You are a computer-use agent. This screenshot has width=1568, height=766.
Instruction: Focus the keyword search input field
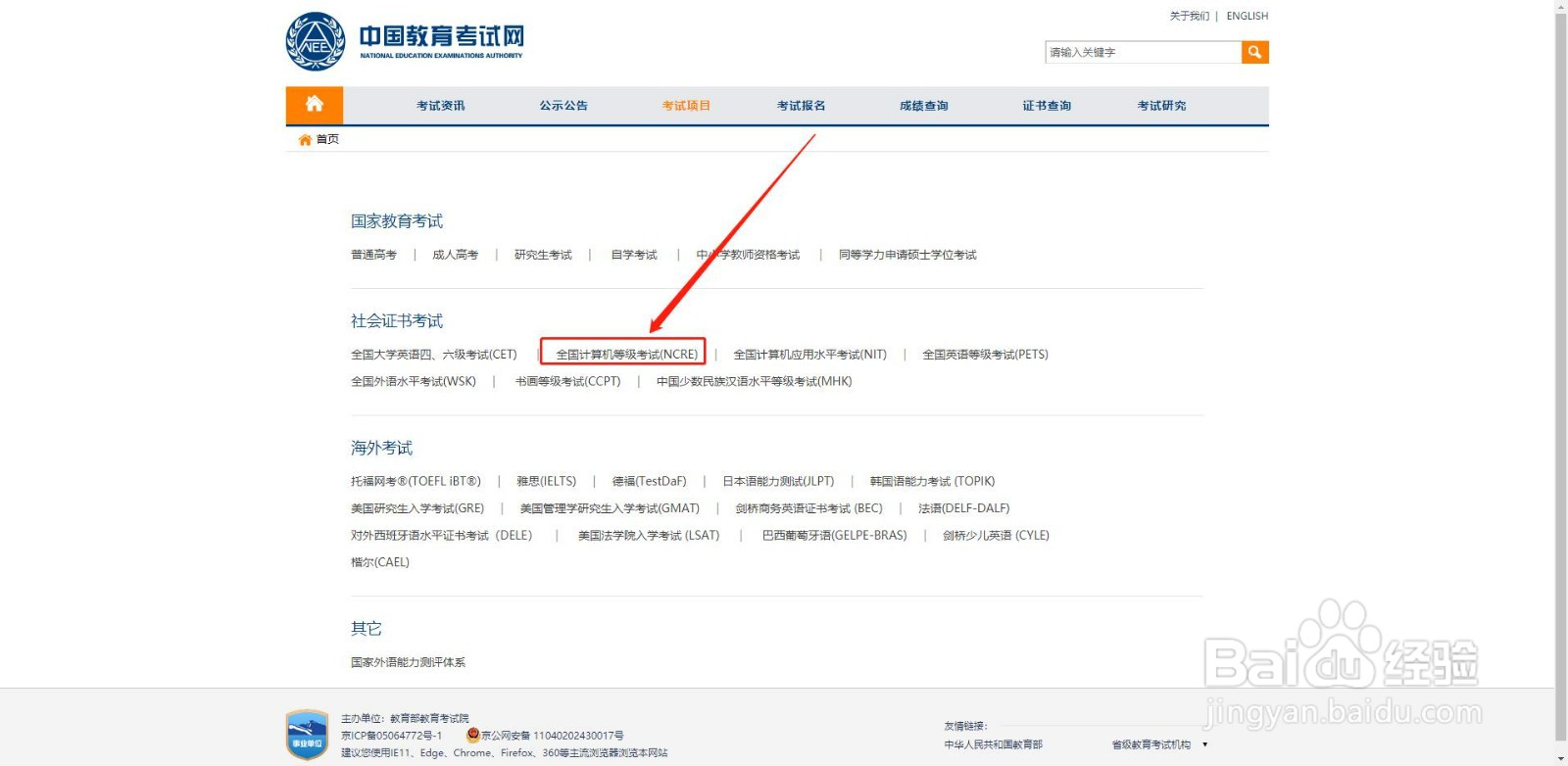[1144, 52]
